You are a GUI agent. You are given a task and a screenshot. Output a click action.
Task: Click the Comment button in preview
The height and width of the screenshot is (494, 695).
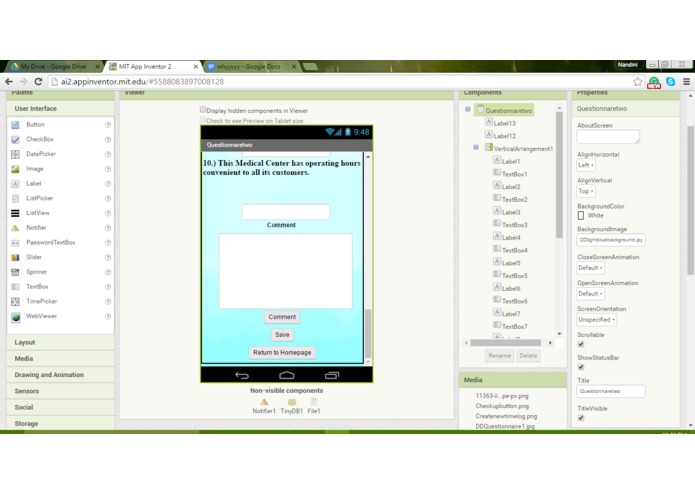pyautogui.click(x=282, y=317)
